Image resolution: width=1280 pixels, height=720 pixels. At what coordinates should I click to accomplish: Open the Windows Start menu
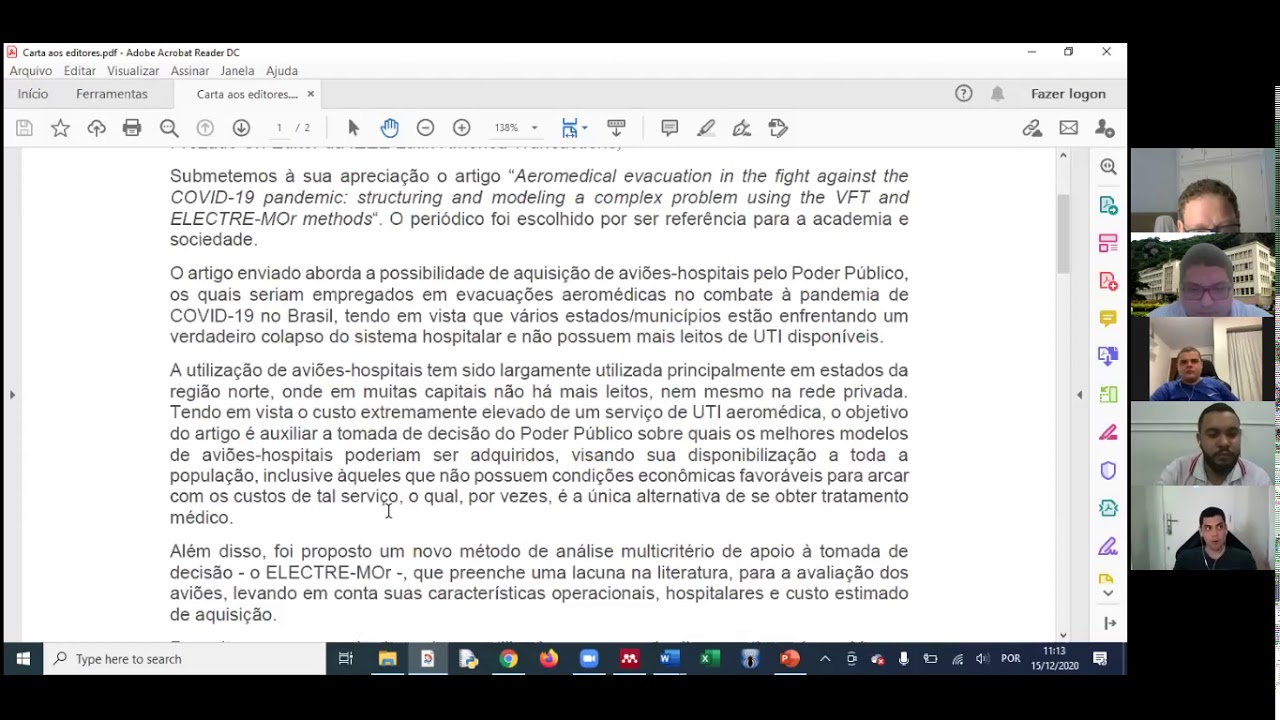(22, 659)
